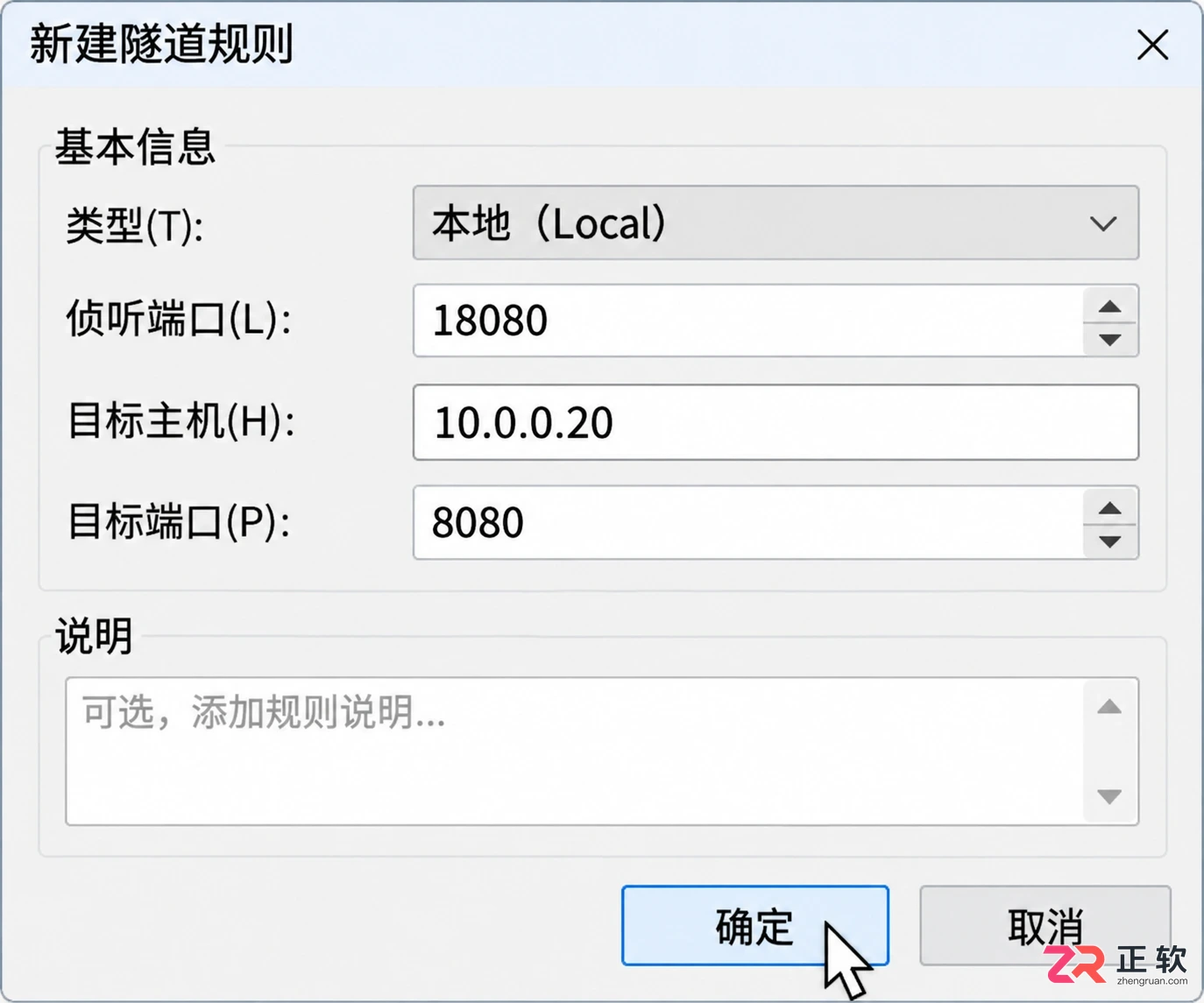The width and height of the screenshot is (1204, 1003).
Task: Increase the target port value with up arrow
Action: coord(1110,507)
